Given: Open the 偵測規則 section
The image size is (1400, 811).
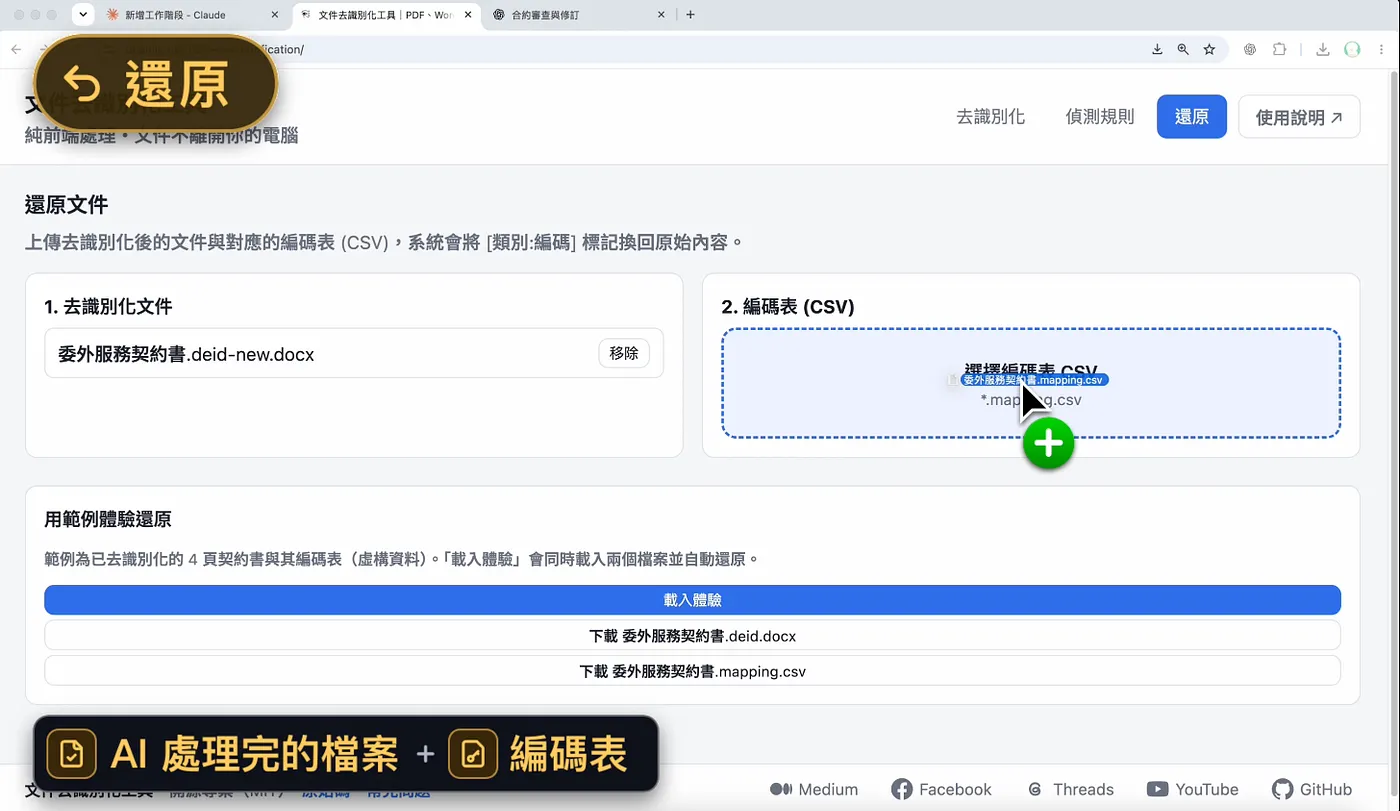Looking at the screenshot, I should (x=1100, y=117).
